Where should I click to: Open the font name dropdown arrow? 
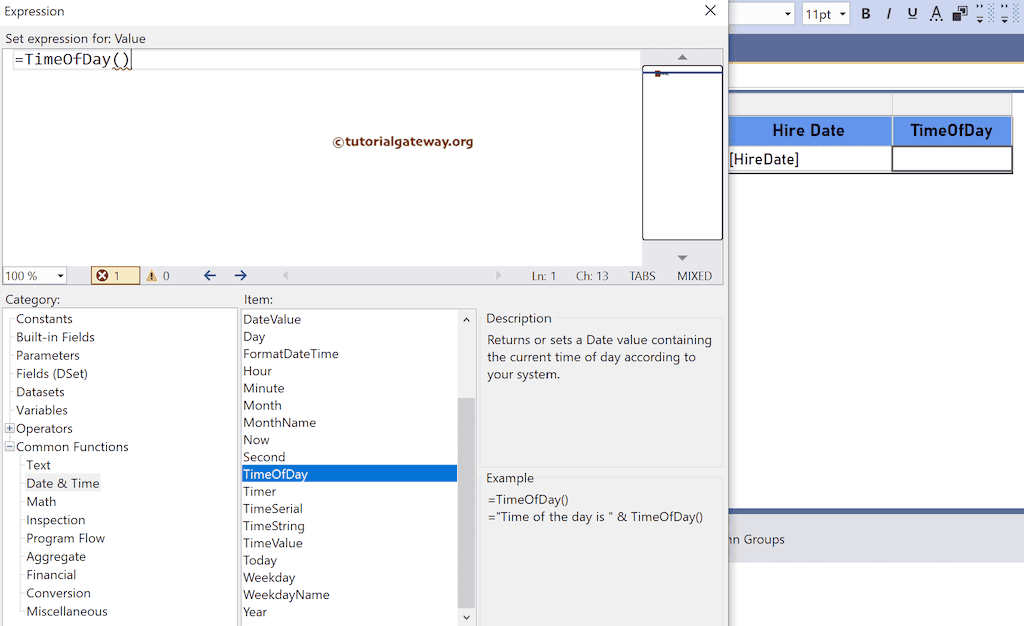(788, 14)
